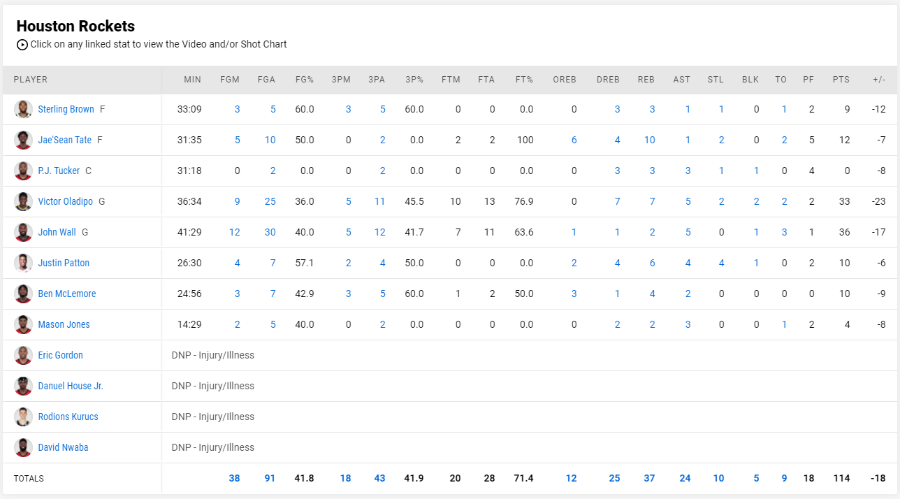View team total 25 defensive rebounds

point(614,478)
